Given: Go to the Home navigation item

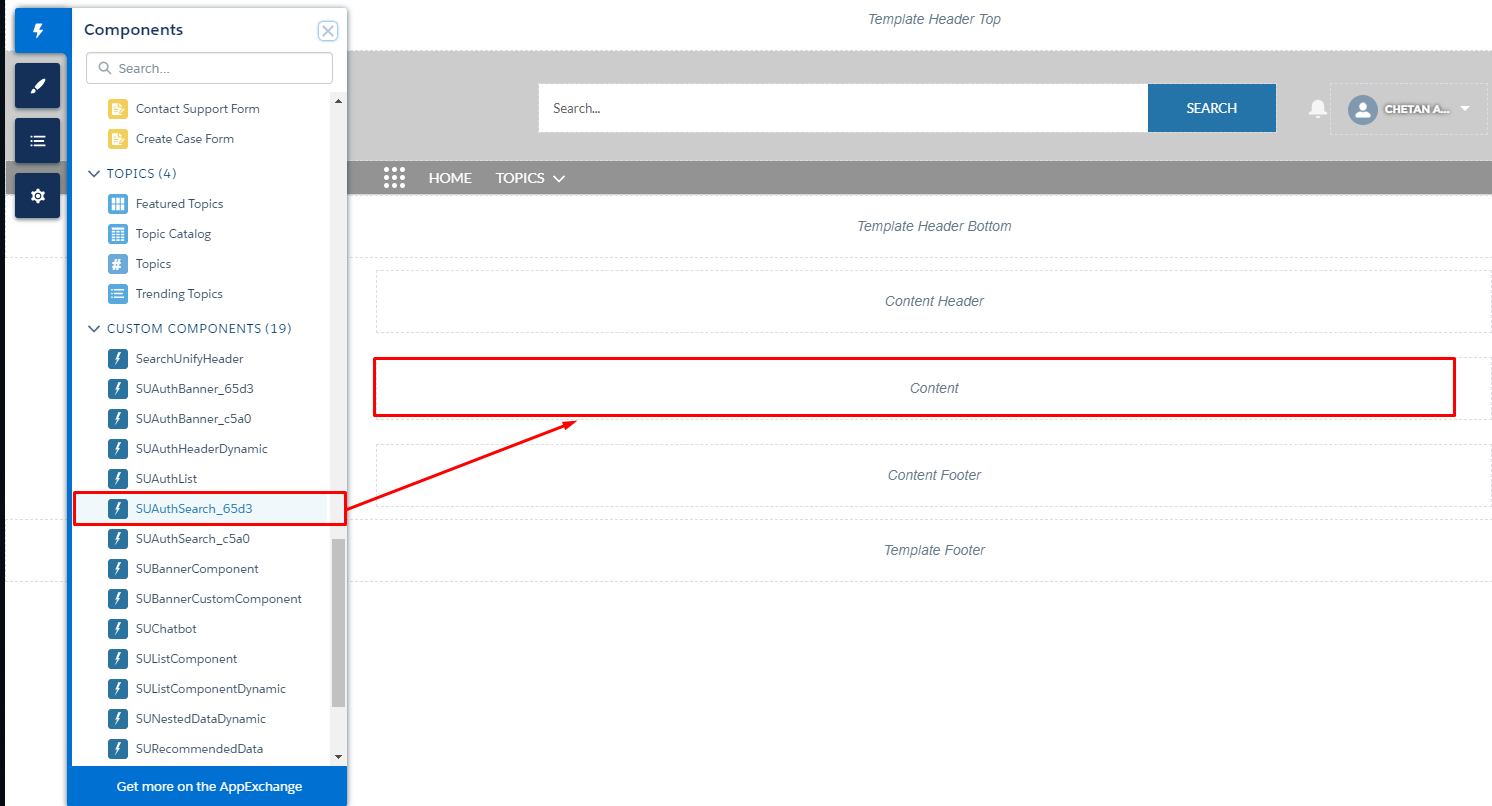Looking at the screenshot, I should click(x=450, y=178).
